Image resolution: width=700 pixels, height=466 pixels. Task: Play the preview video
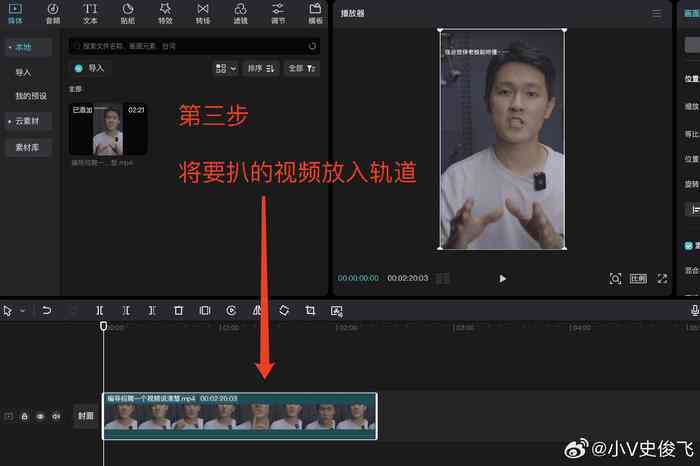[502, 279]
